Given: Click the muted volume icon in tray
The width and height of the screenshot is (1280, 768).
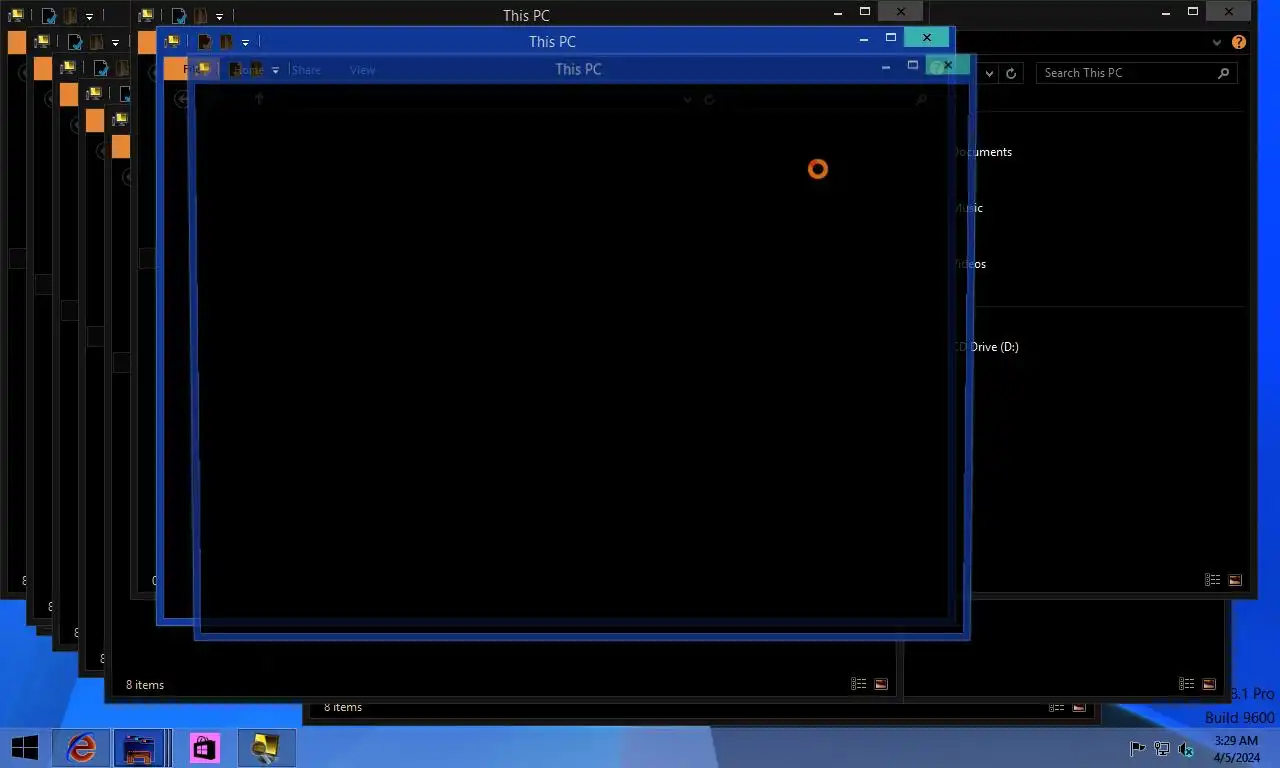Looking at the screenshot, I should [x=1186, y=749].
